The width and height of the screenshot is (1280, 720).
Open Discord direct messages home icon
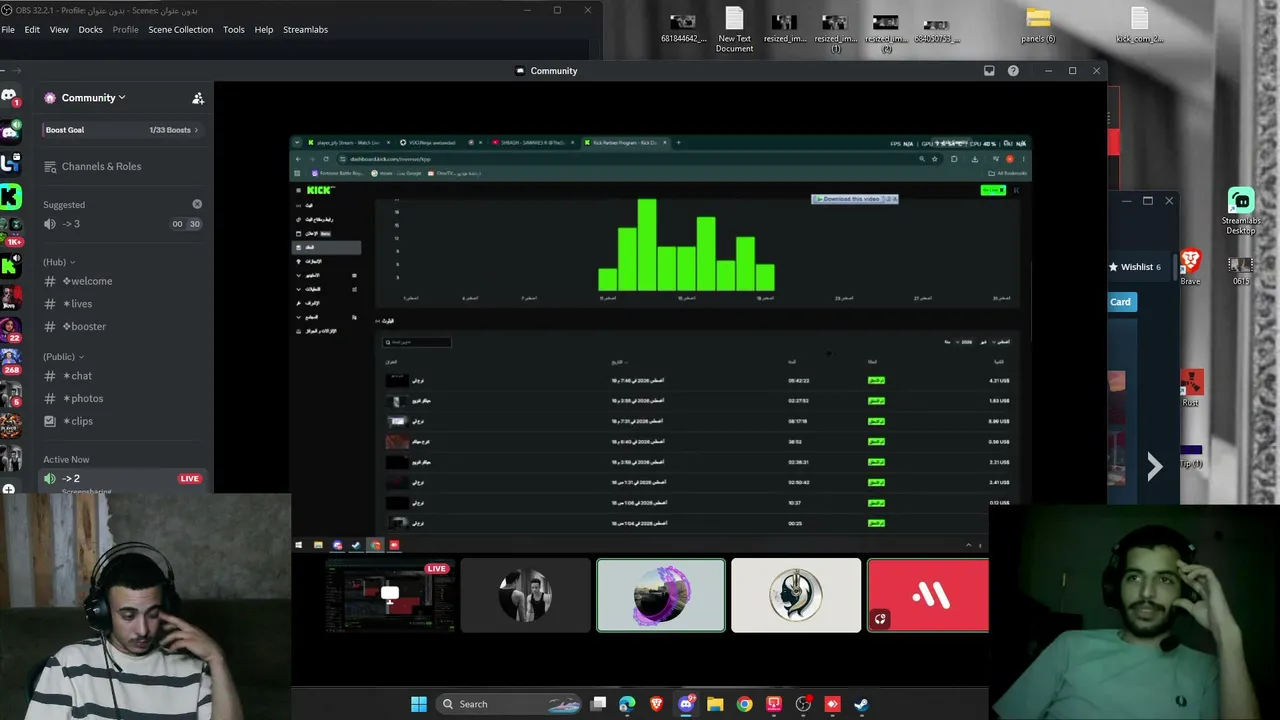(x=10, y=96)
